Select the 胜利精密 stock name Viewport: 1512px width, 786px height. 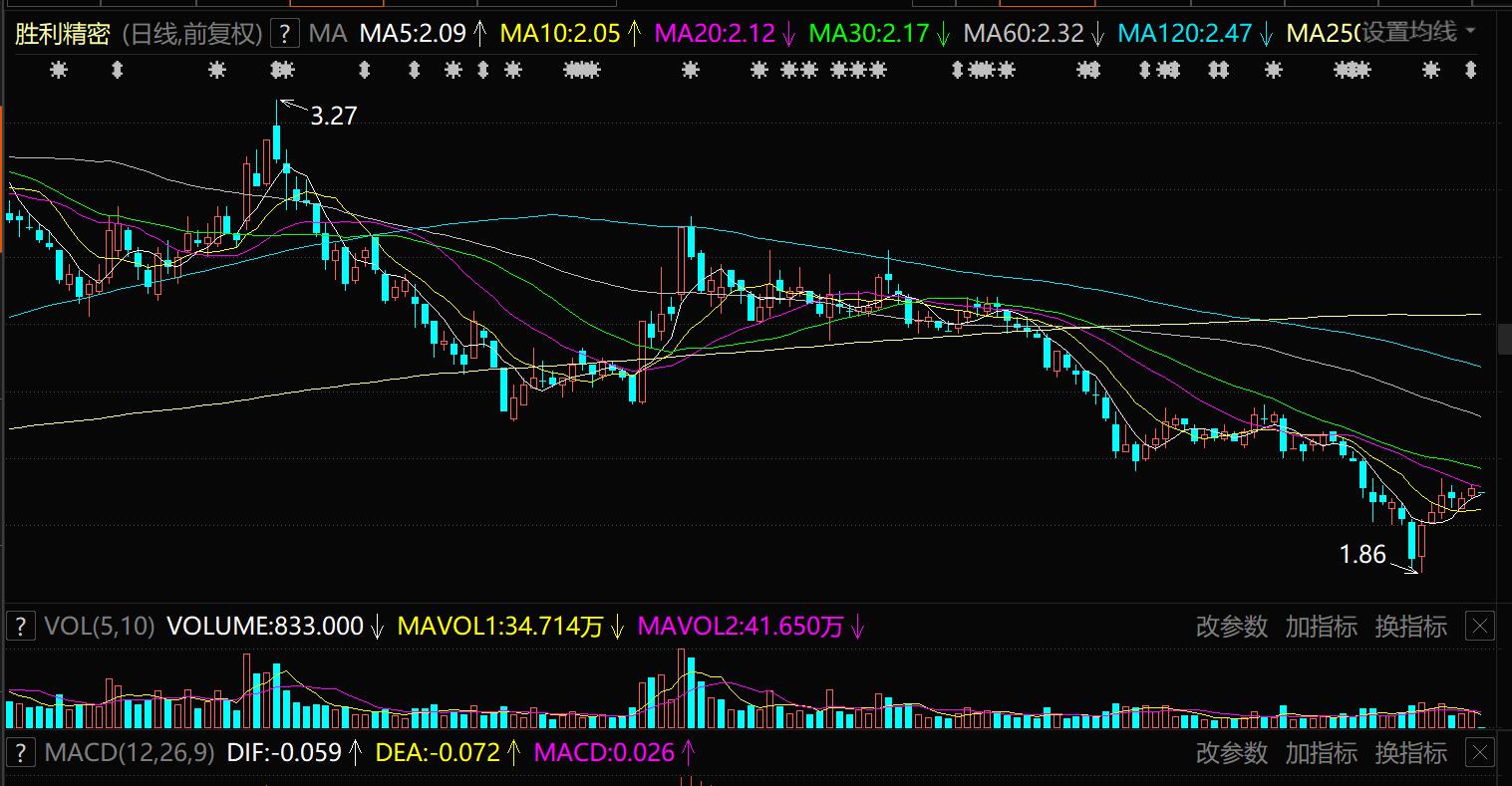click(62, 34)
